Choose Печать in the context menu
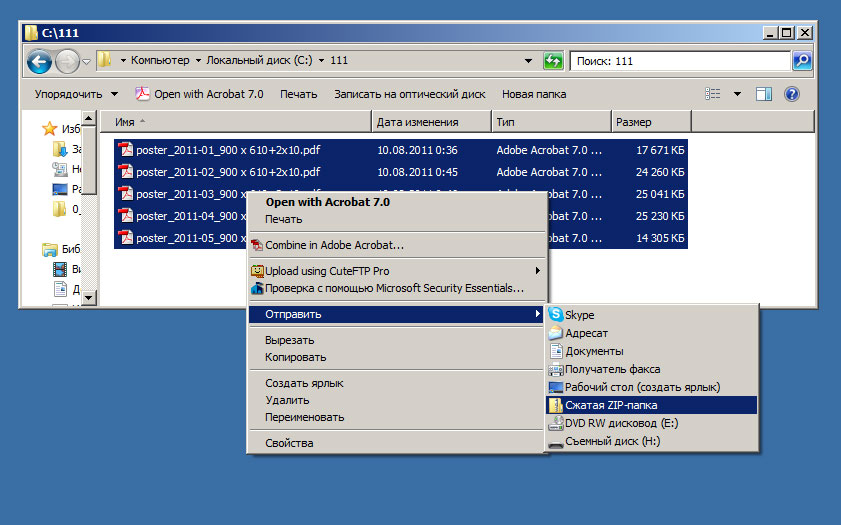841x525 pixels. click(396, 219)
